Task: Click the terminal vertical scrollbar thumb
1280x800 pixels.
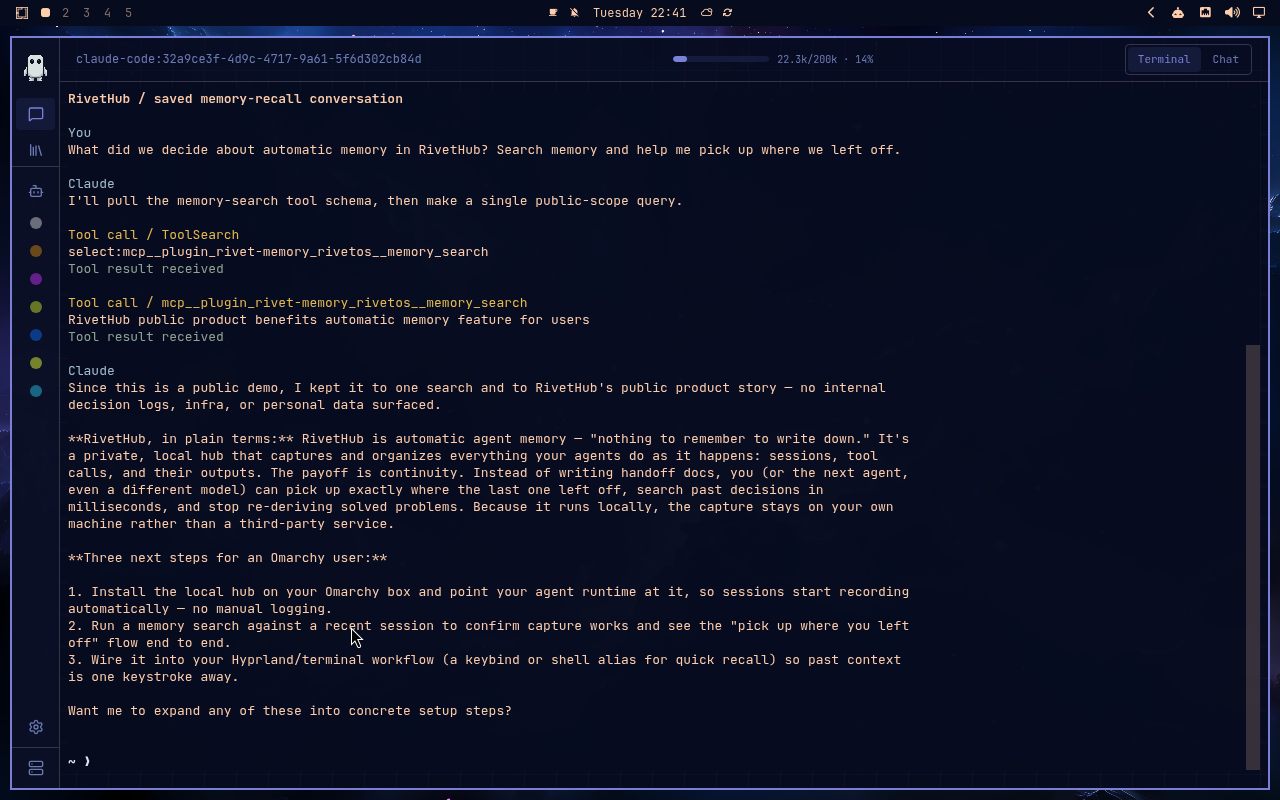Action: [1253, 557]
